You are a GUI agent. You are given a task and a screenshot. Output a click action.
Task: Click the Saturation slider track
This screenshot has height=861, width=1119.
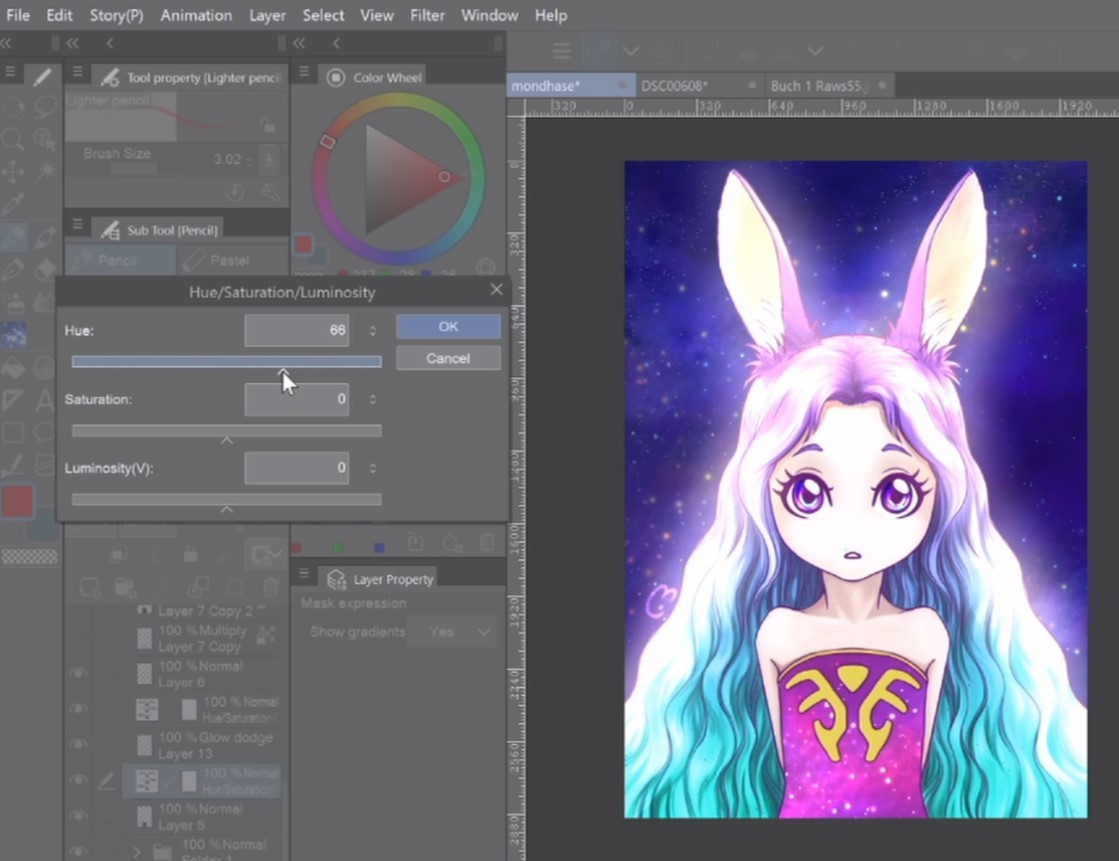tap(226, 431)
